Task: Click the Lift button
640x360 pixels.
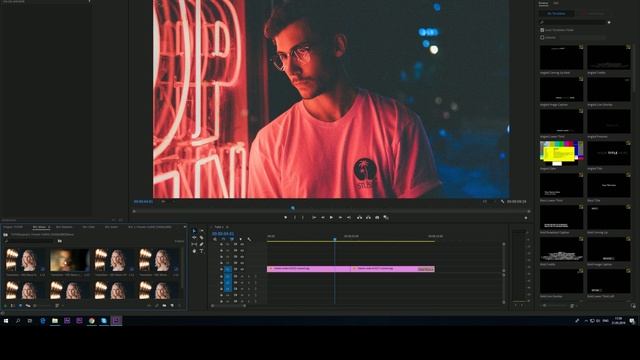Action: tap(360, 218)
